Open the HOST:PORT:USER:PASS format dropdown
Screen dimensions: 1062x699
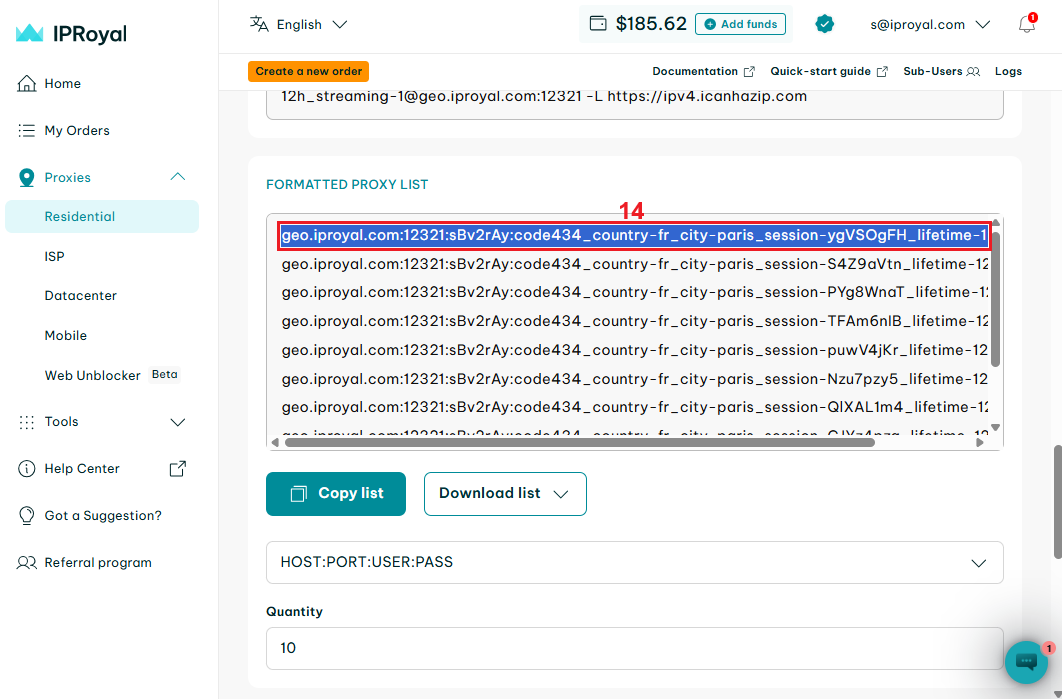634,563
